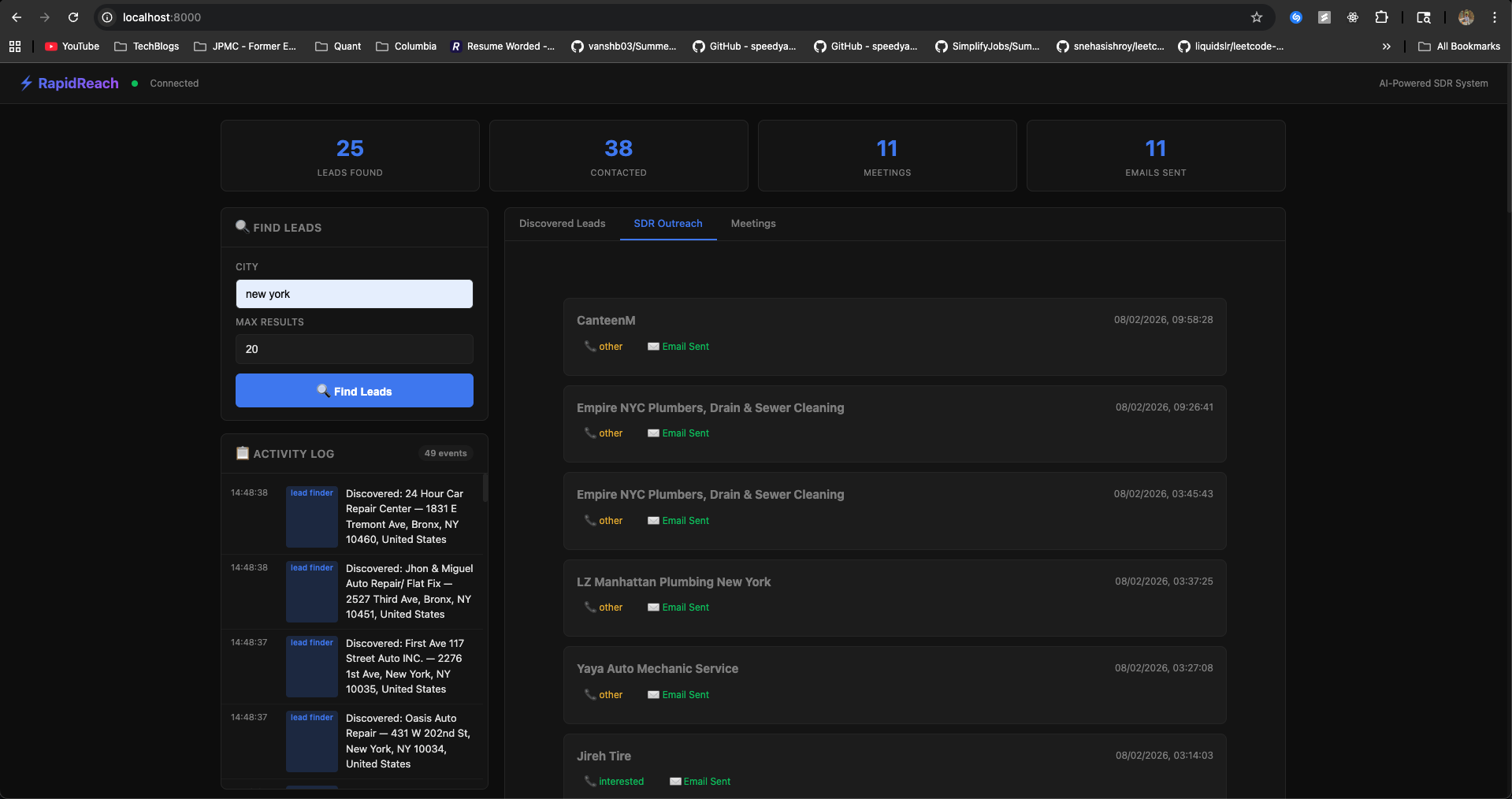
Task: Show hidden bookmarks with the double chevron
Action: tap(1386, 46)
